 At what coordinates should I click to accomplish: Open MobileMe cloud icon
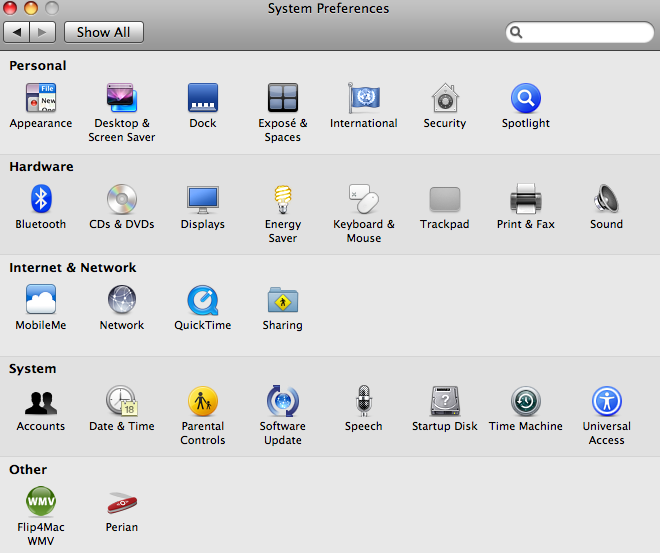pyautogui.click(x=41, y=299)
